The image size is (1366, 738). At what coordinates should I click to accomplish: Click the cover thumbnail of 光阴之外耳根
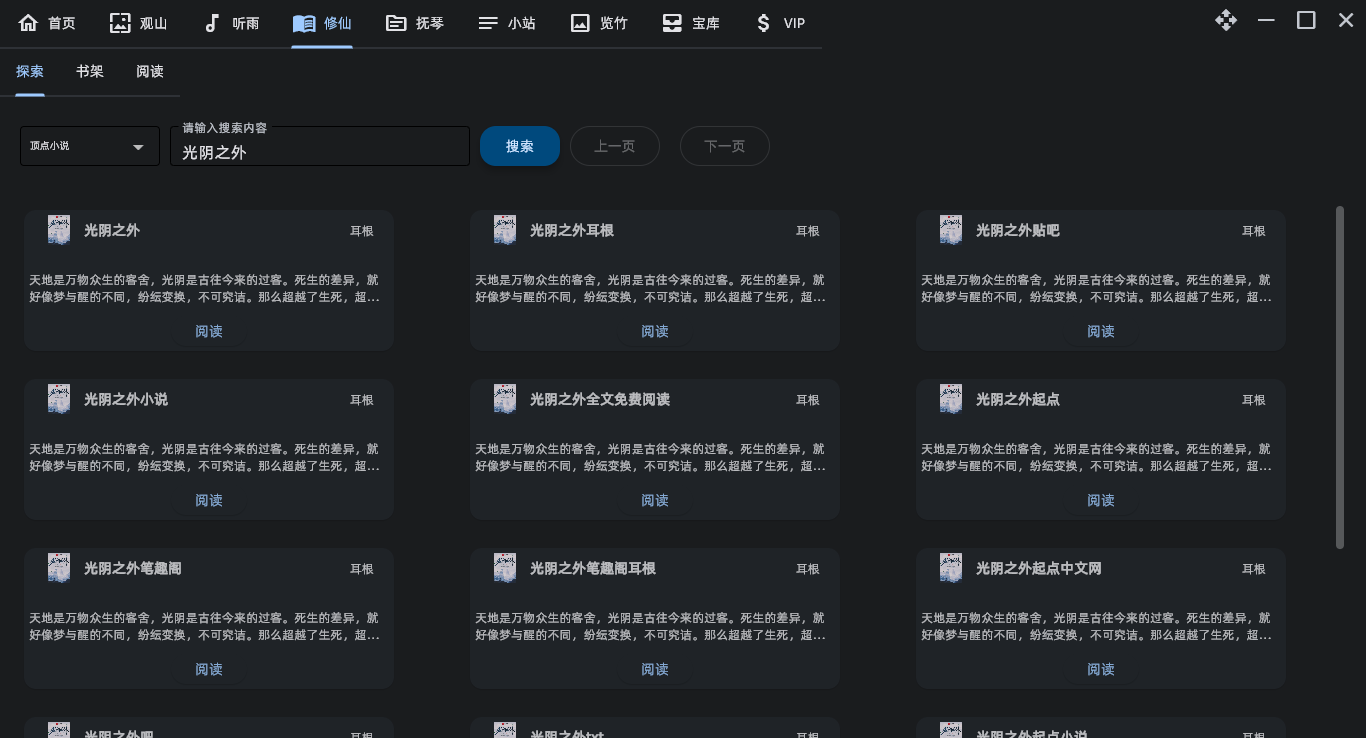pyautogui.click(x=505, y=230)
